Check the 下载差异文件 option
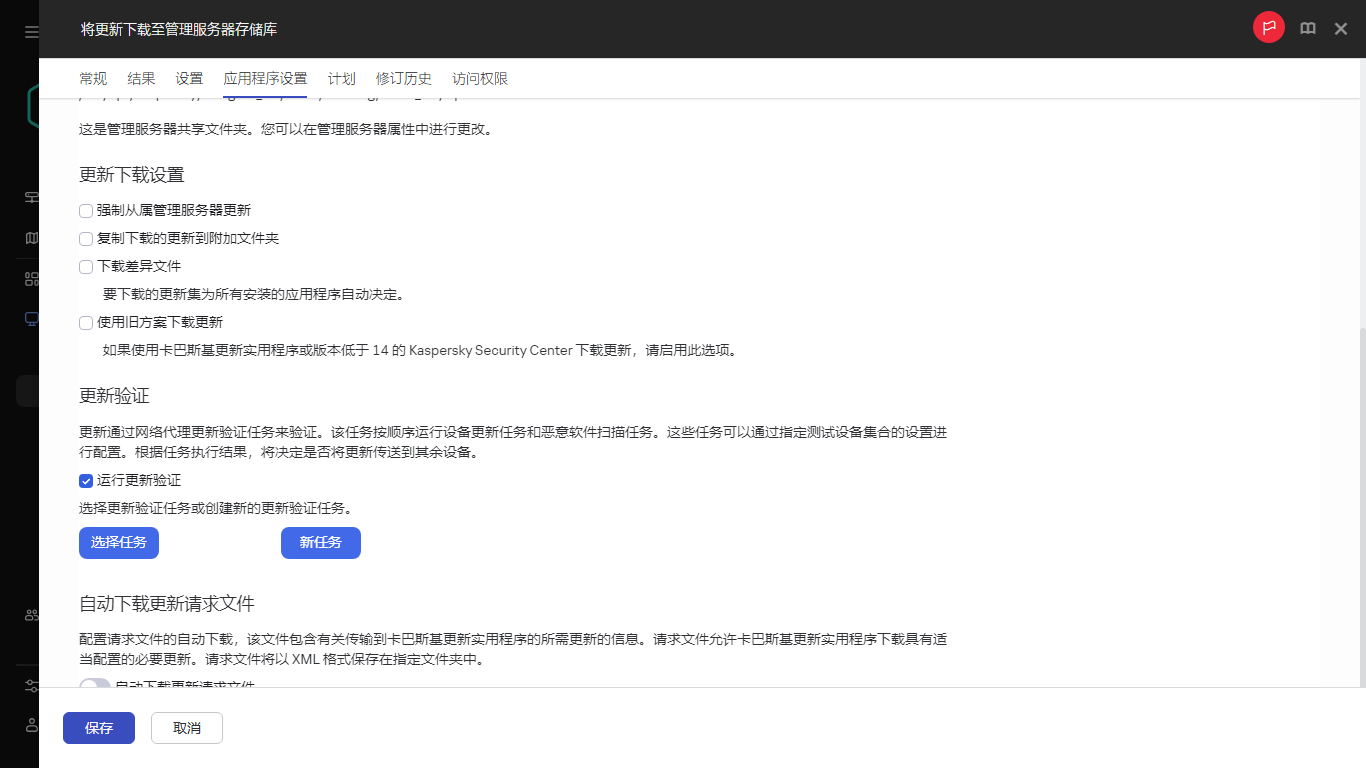The height and width of the screenshot is (768, 1366). coord(86,266)
